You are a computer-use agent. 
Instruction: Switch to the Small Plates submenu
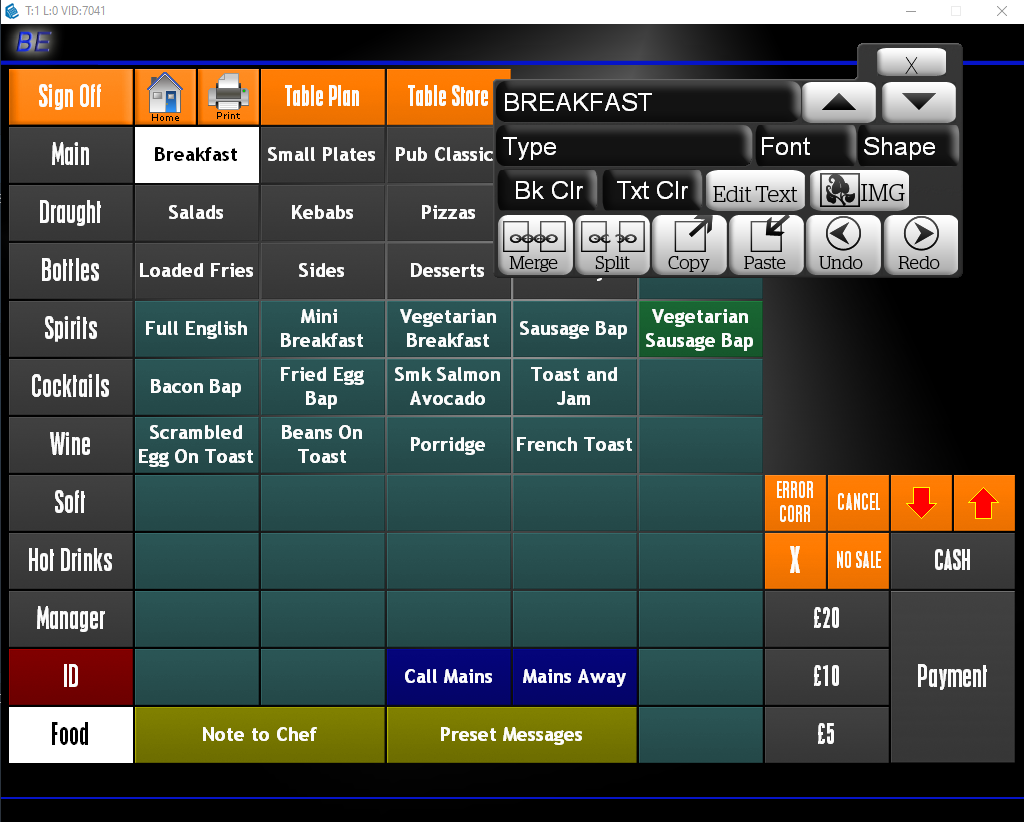(x=322, y=155)
